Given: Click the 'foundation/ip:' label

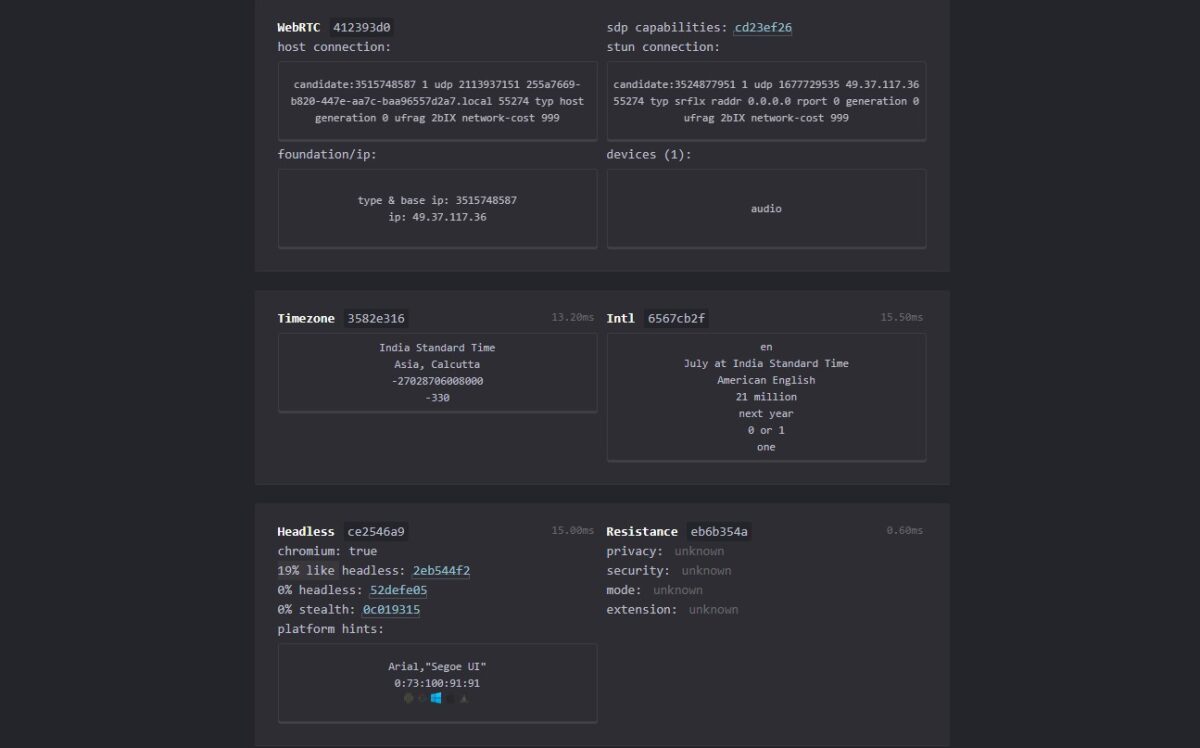Looking at the screenshot, I should [327, 155].
